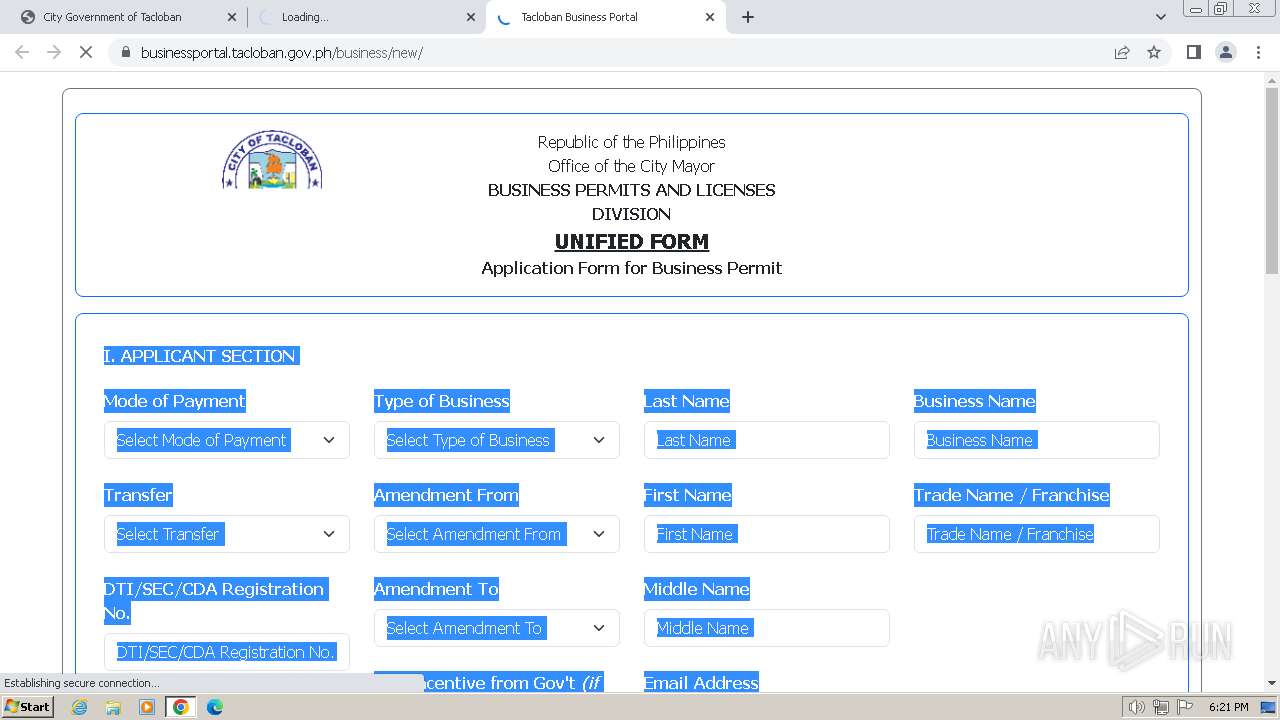This screenshot has height=720, width=1280.
Task: Click the network icon in system tray
Action: 1161,707
